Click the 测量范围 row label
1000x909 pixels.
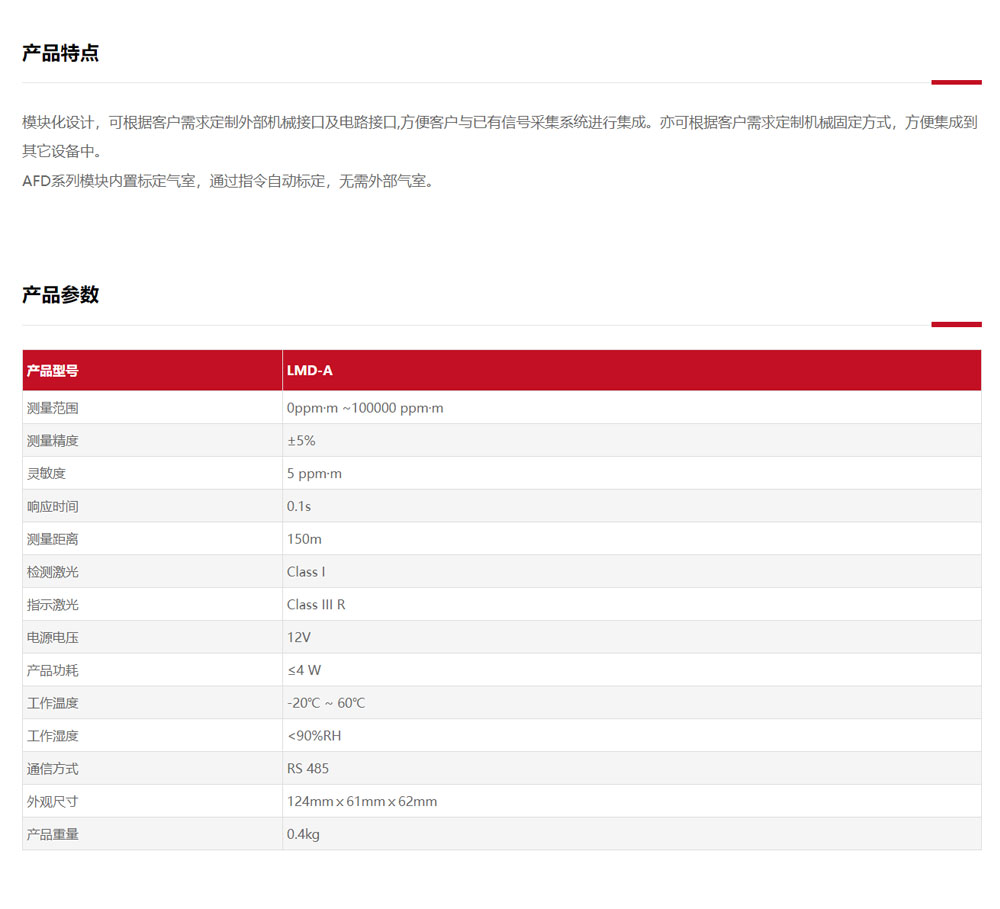(53, 408)
